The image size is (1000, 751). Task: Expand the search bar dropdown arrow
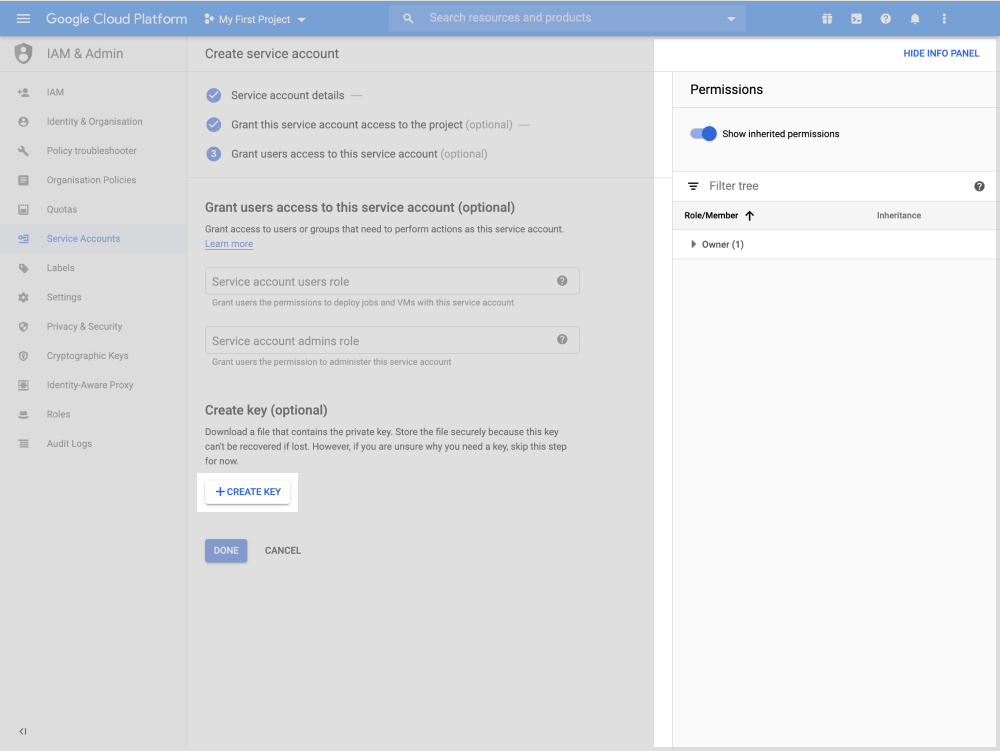pyautogui.click(x=731, y=19)
